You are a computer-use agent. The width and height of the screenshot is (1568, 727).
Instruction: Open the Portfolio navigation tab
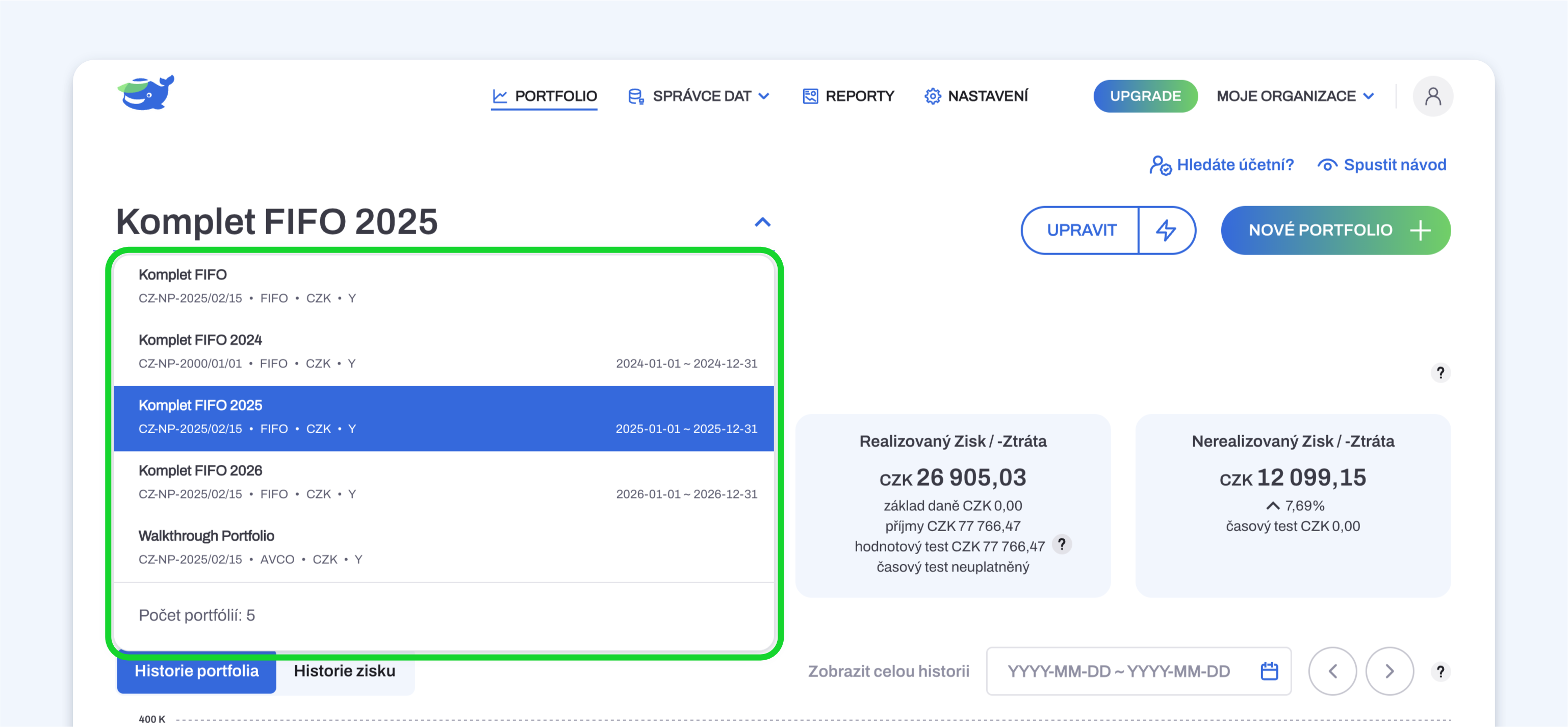click(544, 96)
